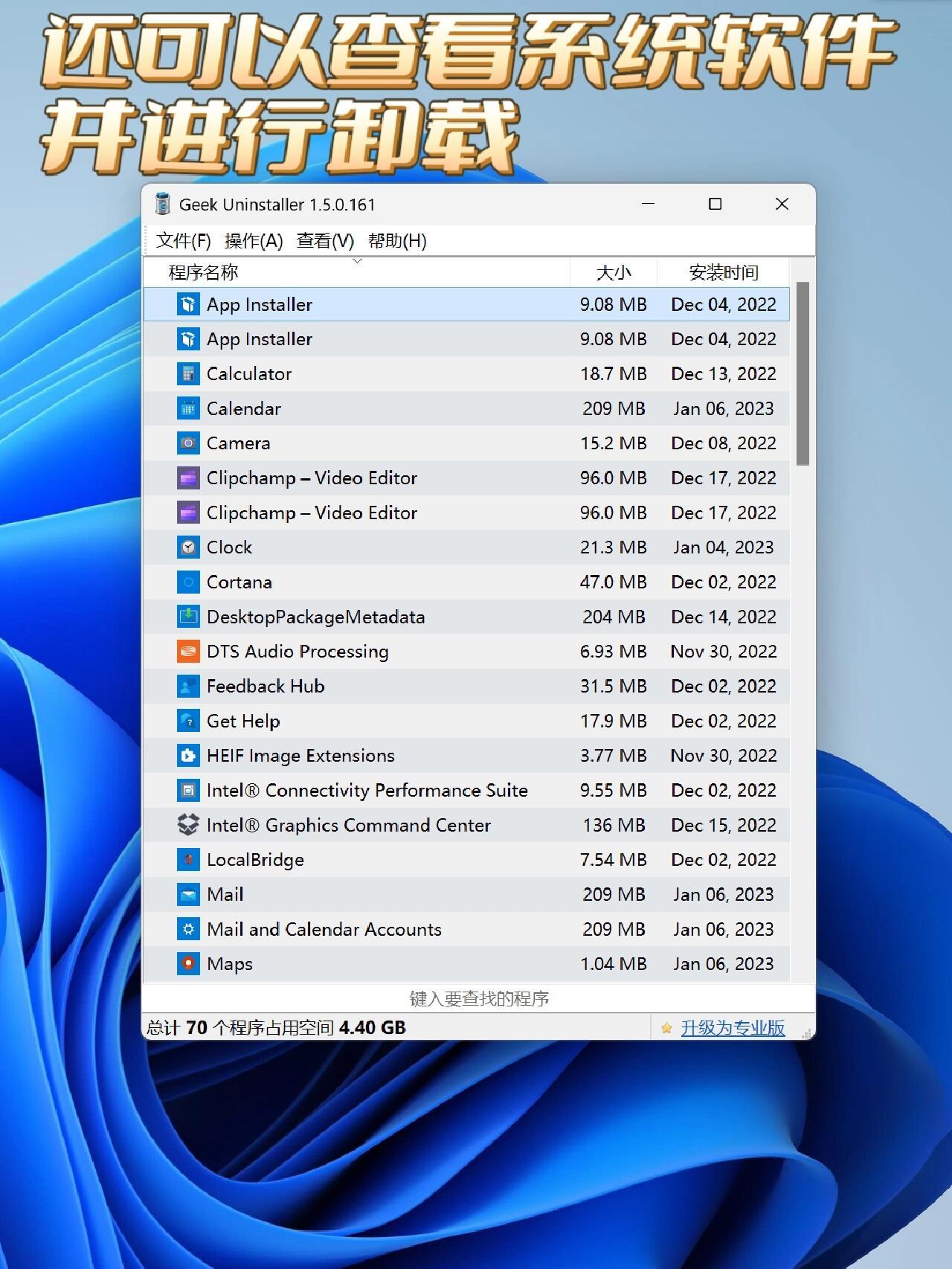Open the 帮助(H) menu
Image resolution: width=952 pixels, height=1269 pixels.
(397, 241)
